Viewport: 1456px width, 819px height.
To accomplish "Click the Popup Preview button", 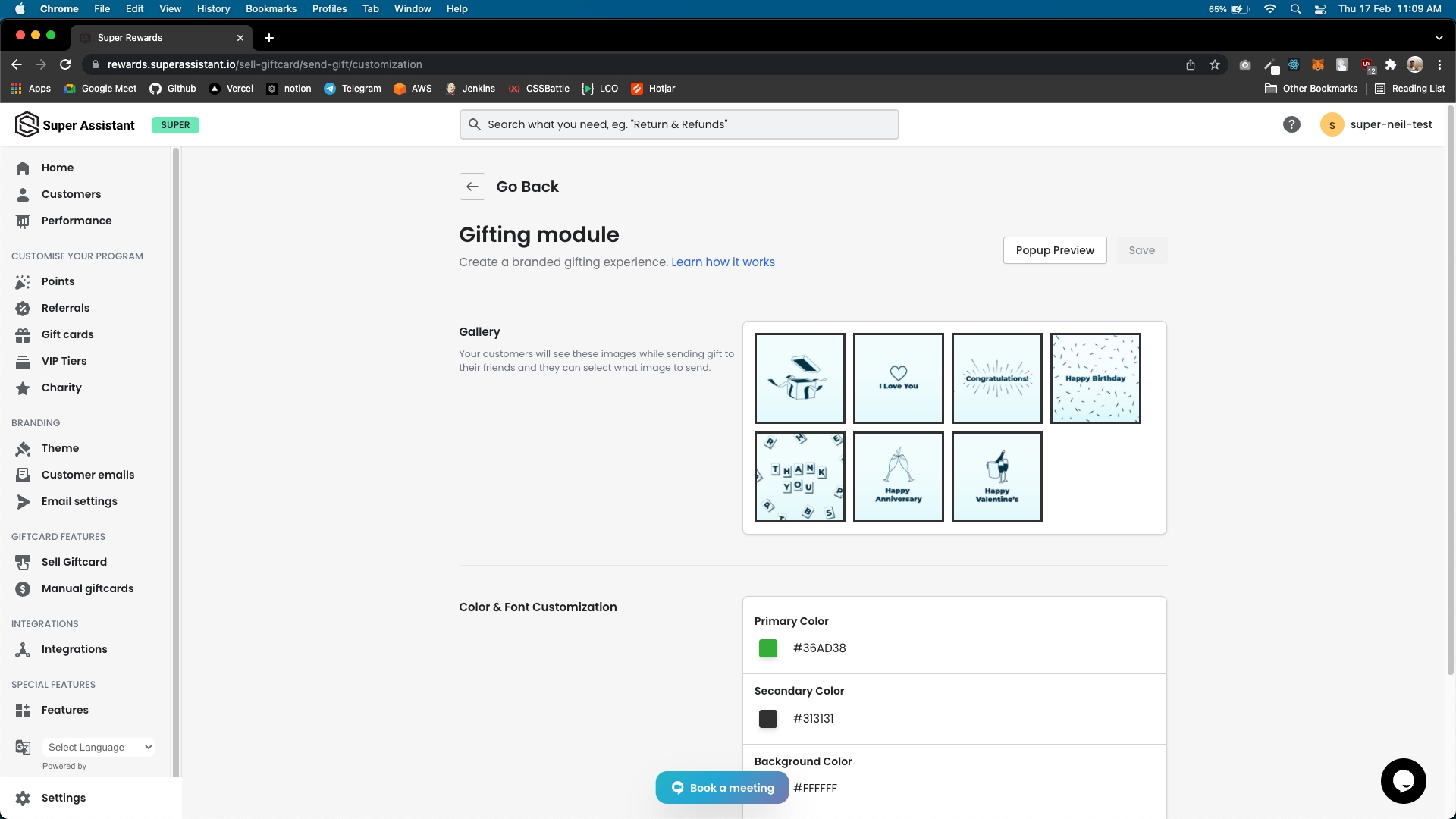I will (1054, 250).
